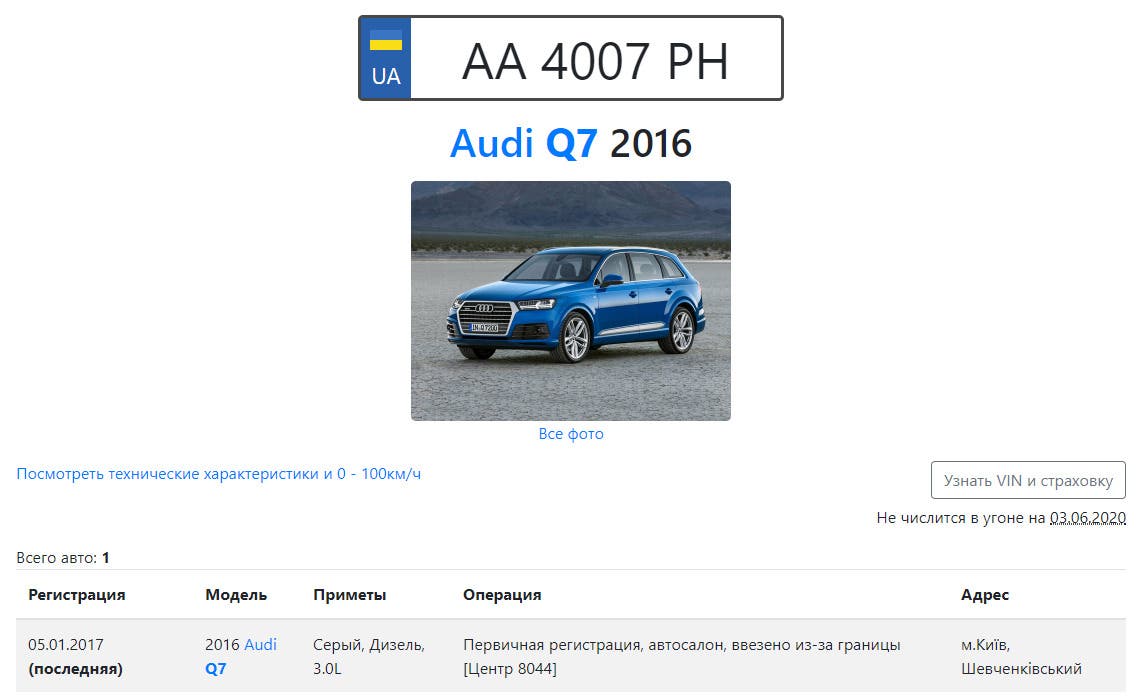Click the Узнать VIN и страховку button
1141x699 pixels.
pos(1028,480)
